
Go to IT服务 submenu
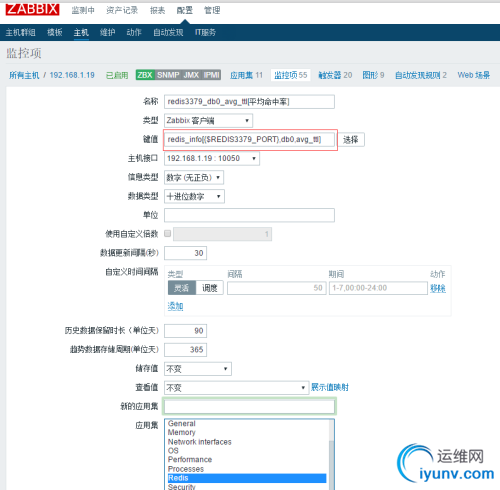205,32
